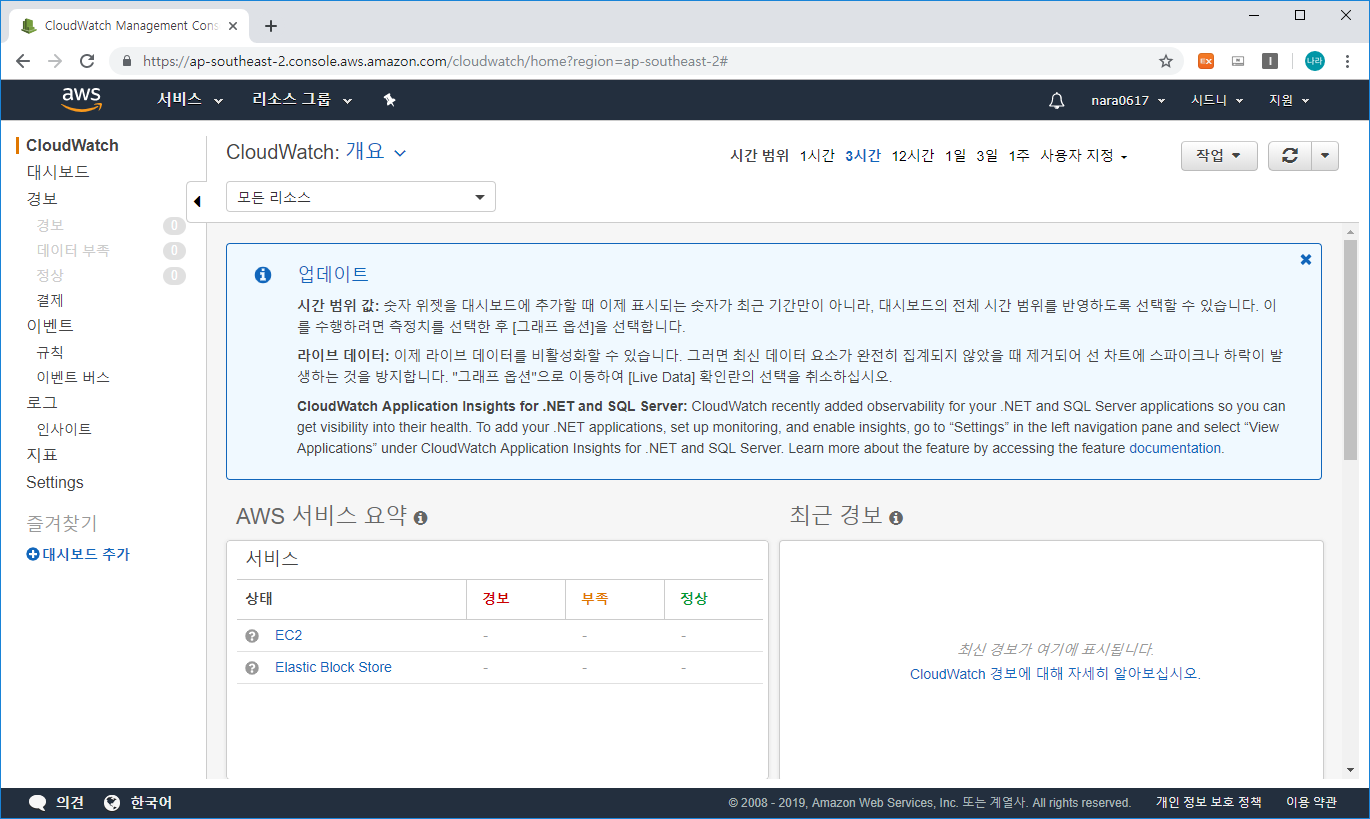This screenshot has width=1370, height=819.
Task: Click the page vertical scrollbar thumb
Action: click(x=1350, y=349)
